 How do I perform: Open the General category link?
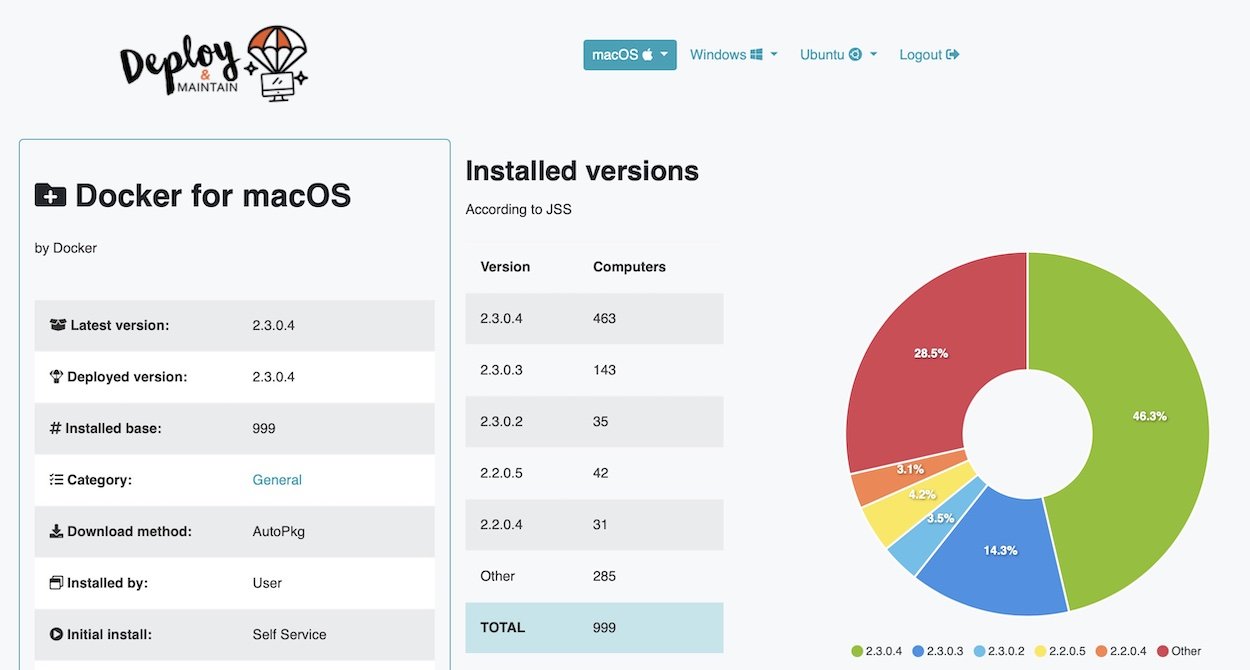(x=277, y=480)
